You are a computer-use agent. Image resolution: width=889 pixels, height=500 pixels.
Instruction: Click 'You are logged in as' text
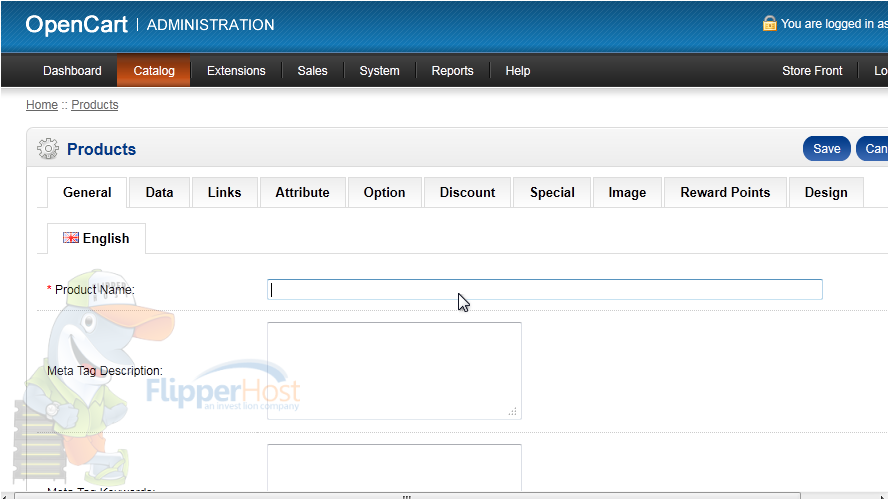(x=835, y=24)
